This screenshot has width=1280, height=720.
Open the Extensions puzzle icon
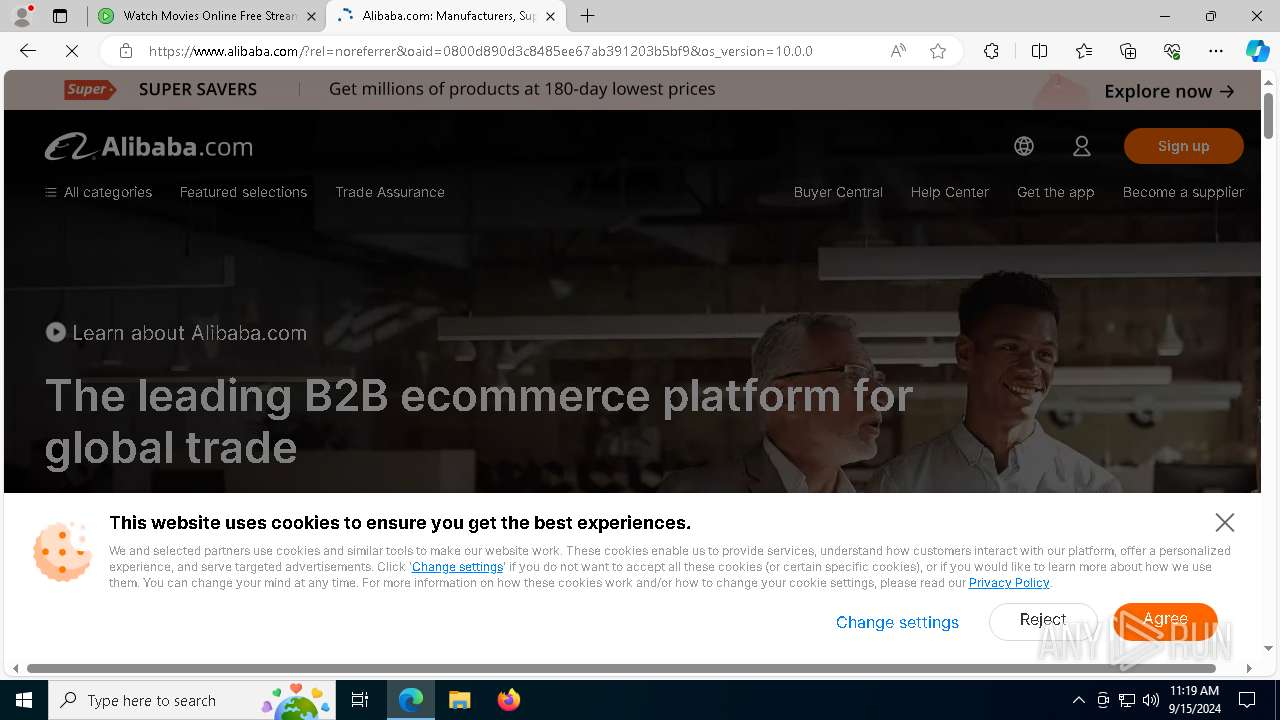pos(991,51)
